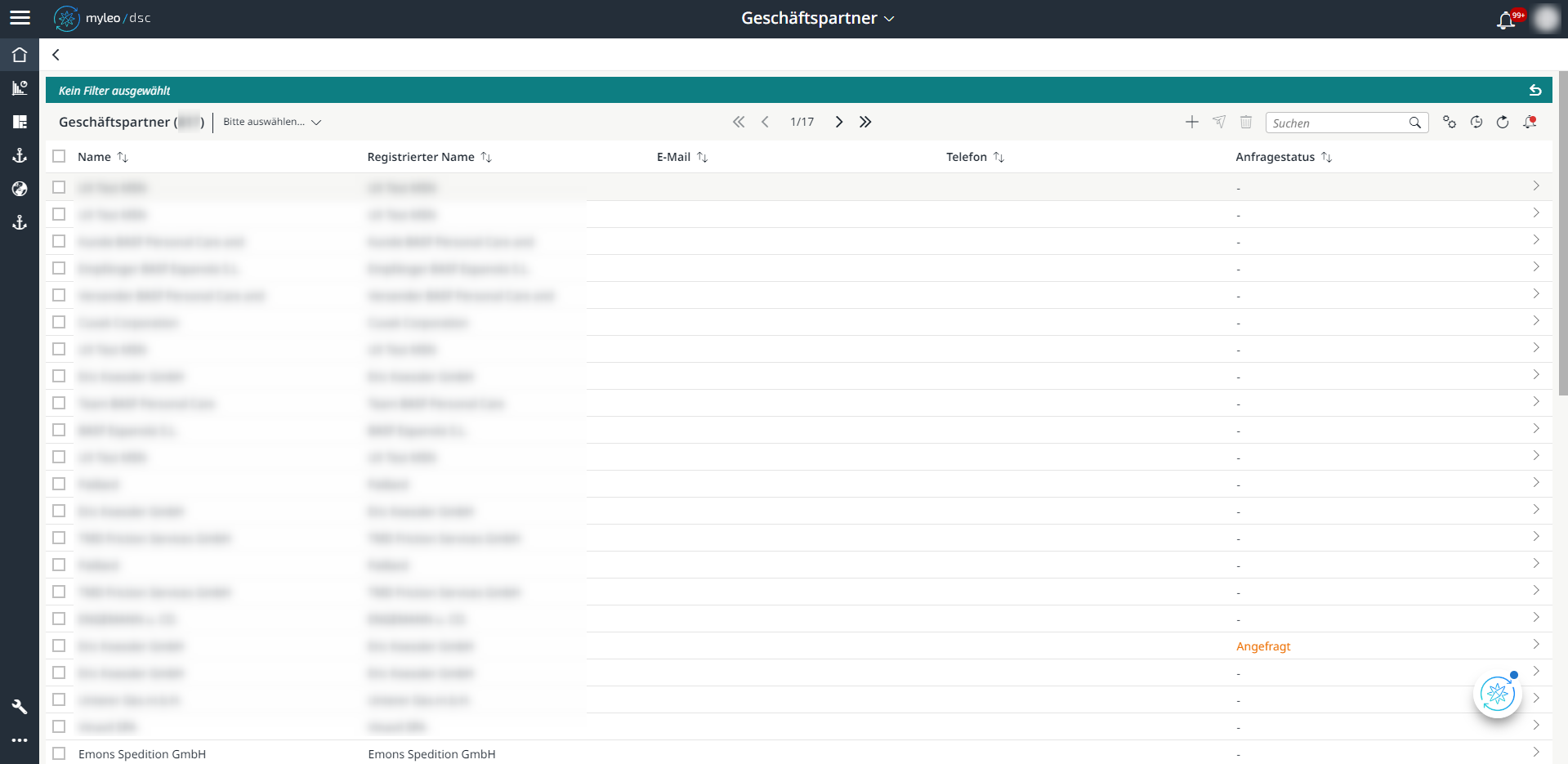Open the wrench tool icon at sidebar bottom
This screenshot has height=764, width=1568.
(x=19, y=706)
